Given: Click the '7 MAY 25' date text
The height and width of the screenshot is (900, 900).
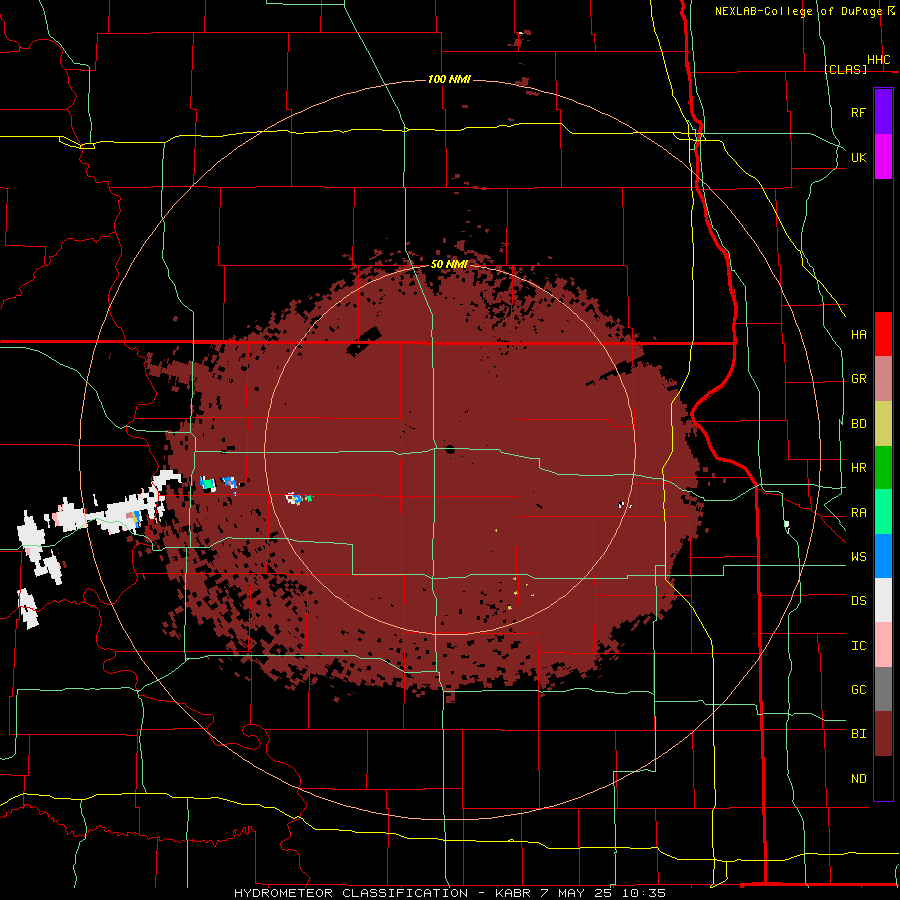Looking at the screenshot, I should tap(577, 893).
